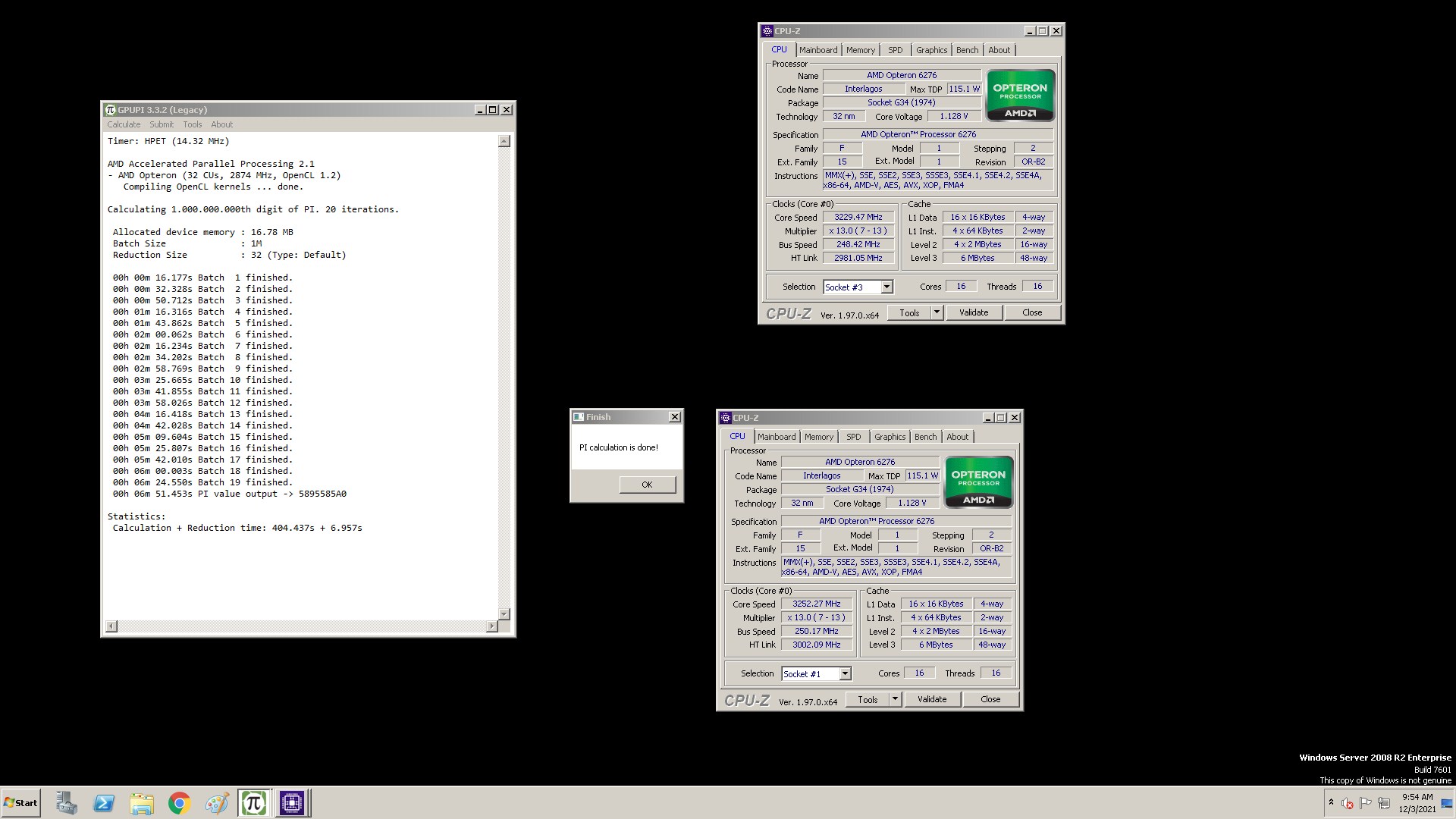1456x819 pixels.
Task: Show hidden tray icons chevron
Action: tap(1331, 802)
